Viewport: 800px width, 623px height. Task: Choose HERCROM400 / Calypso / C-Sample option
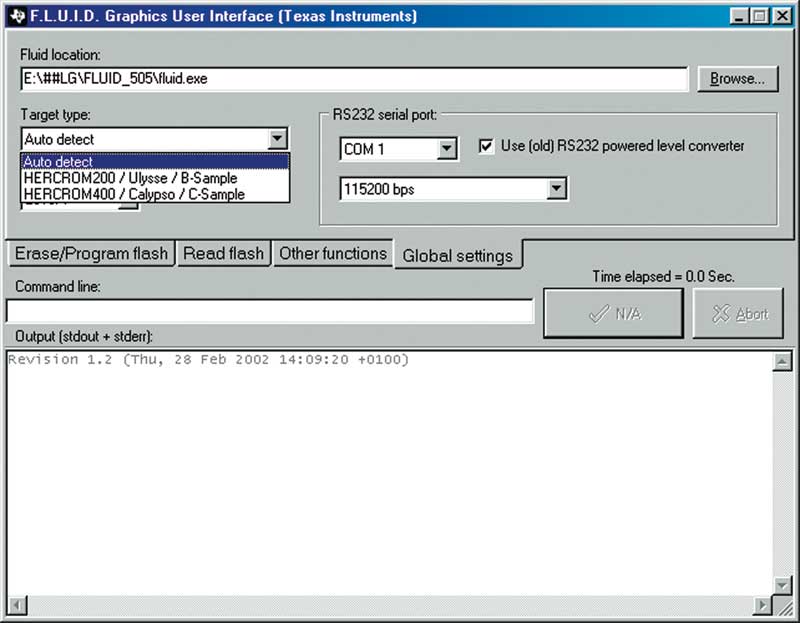(155, 194)
